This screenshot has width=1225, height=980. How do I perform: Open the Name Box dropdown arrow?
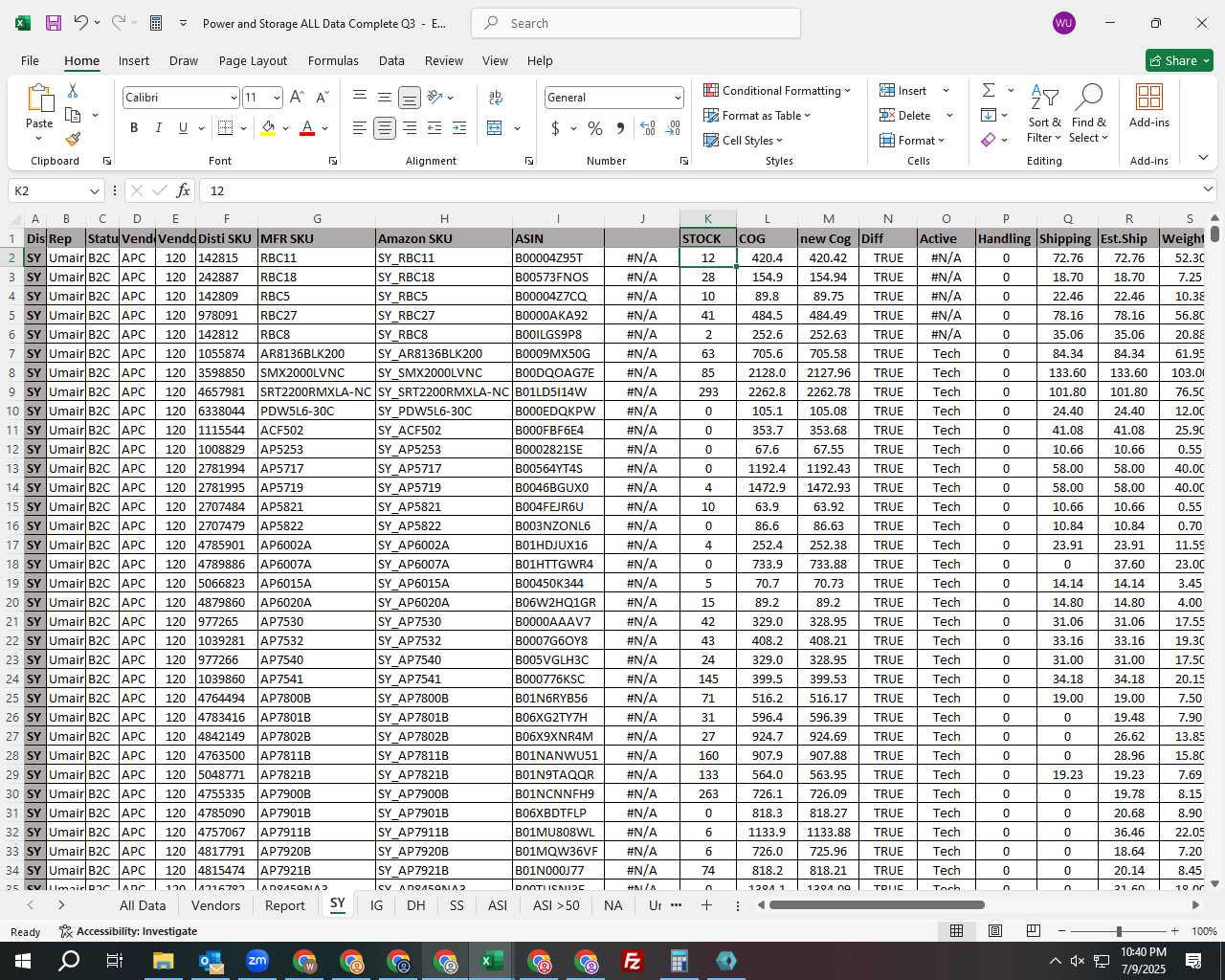[94, 190]
